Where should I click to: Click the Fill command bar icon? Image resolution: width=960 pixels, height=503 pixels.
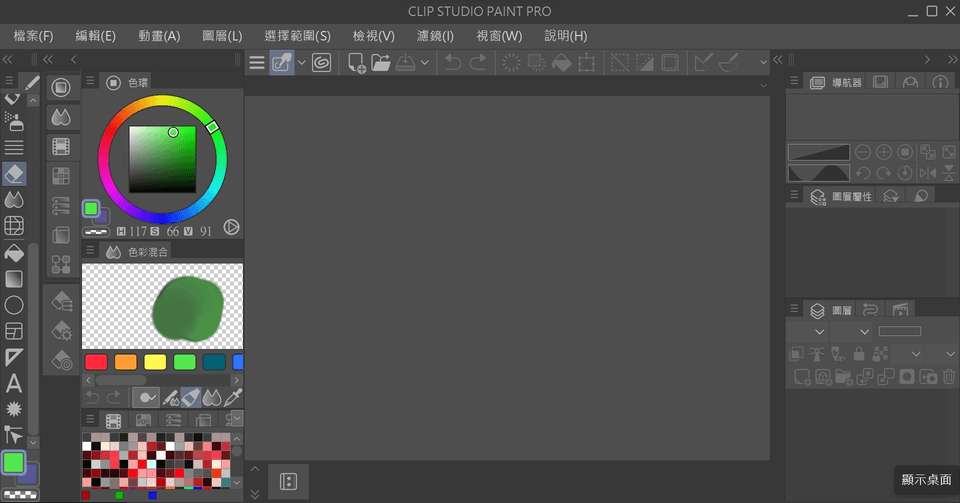tap(561, 62)
